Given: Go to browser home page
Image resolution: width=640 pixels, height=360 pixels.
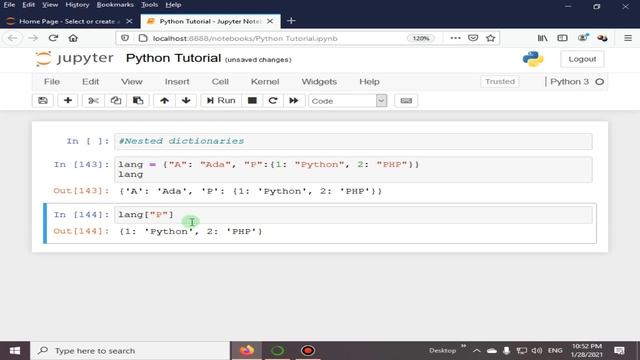Looking at the screenshot, I should (x=73, y=38).
